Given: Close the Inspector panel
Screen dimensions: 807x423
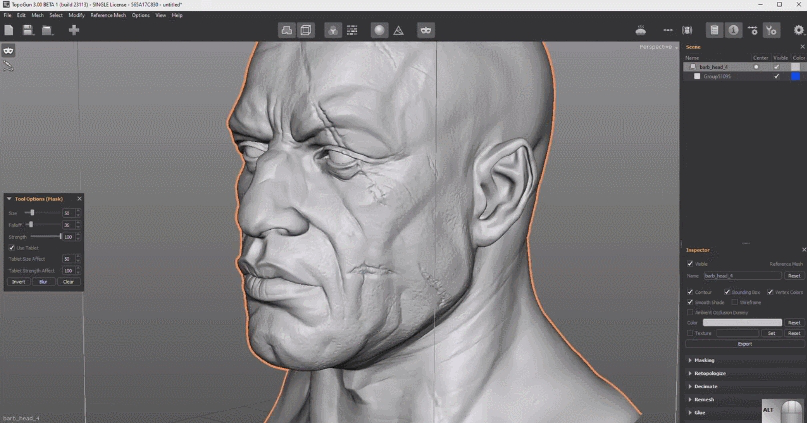Looking at the screenshot, I should point(804,250).
